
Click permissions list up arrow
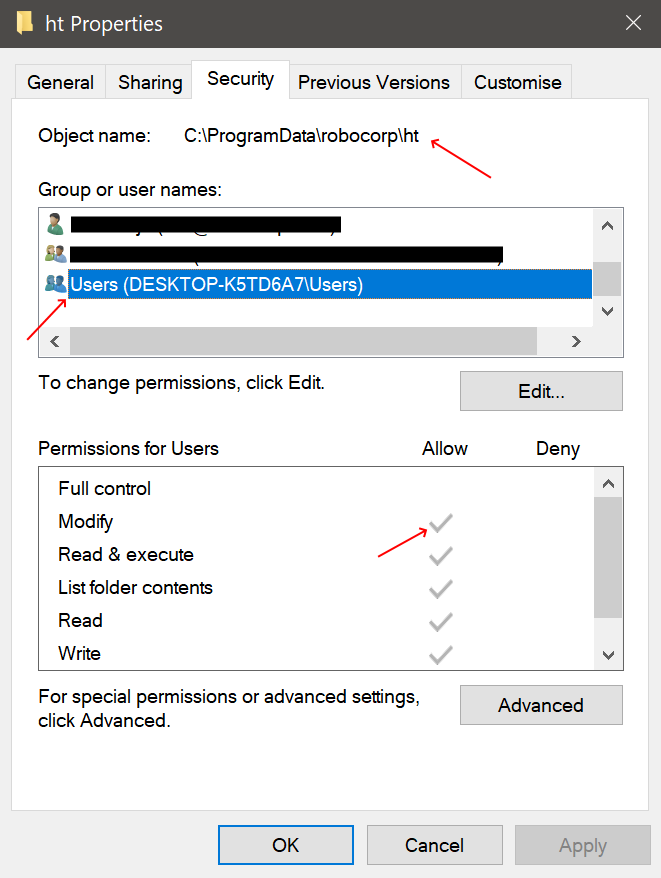click(x=608, y=484)
